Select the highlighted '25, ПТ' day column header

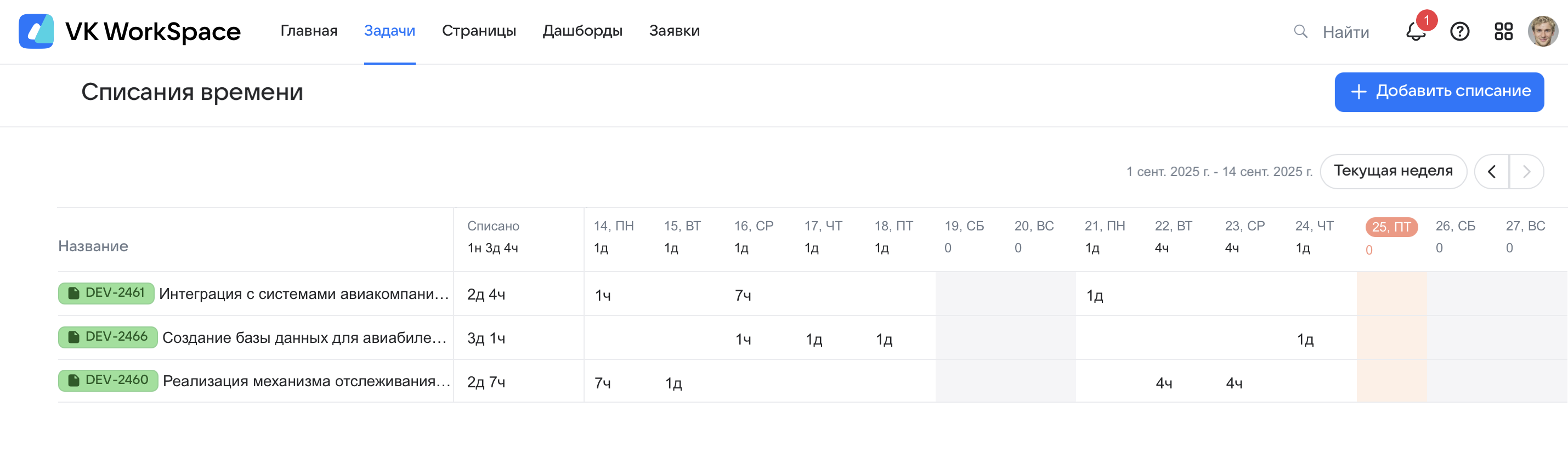(x=1391, y=226)
